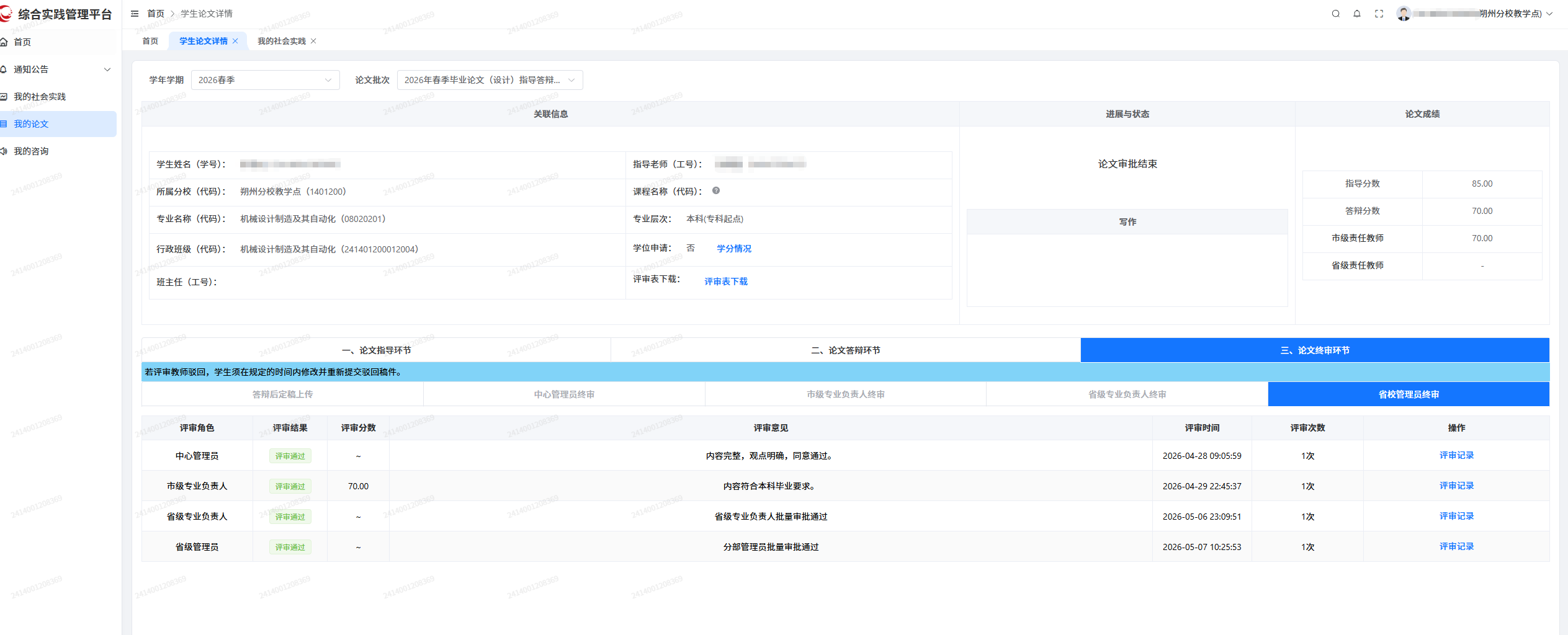Open 评审记录 for 省级管理员 row
1568x635 pixels.
coord(1456,546)
